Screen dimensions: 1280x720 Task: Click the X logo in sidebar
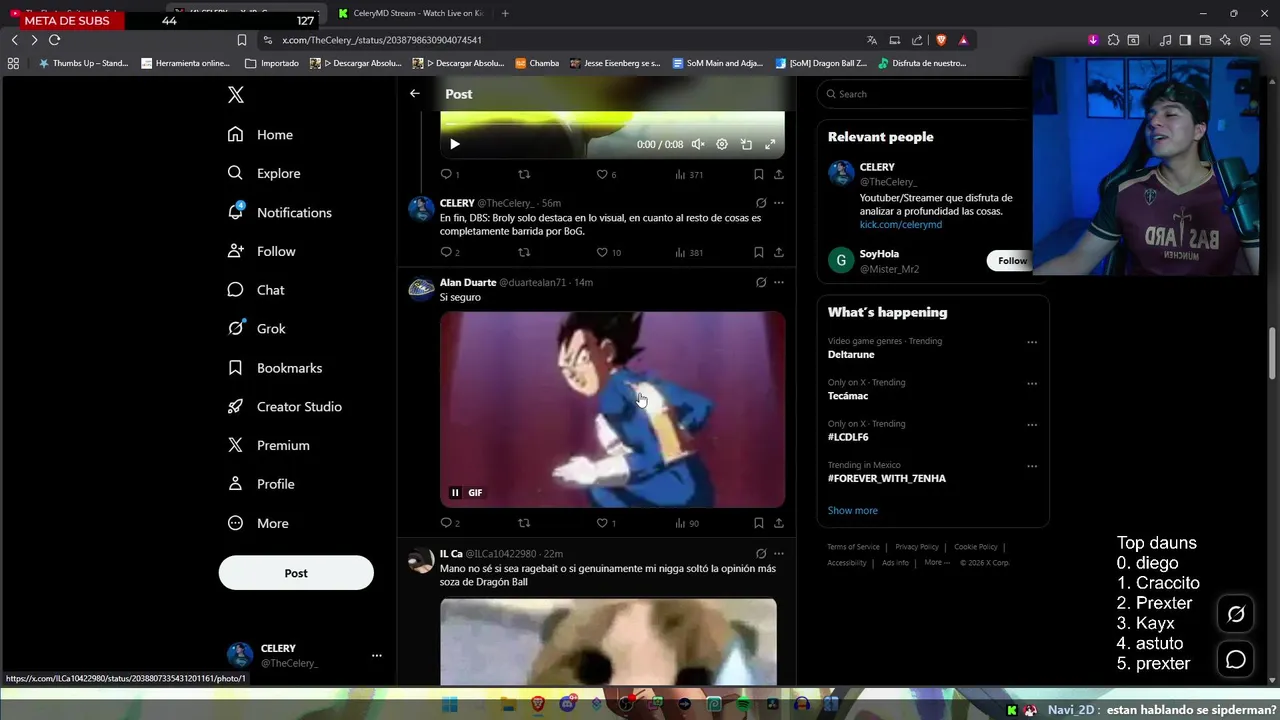click(x=236, y=95)
